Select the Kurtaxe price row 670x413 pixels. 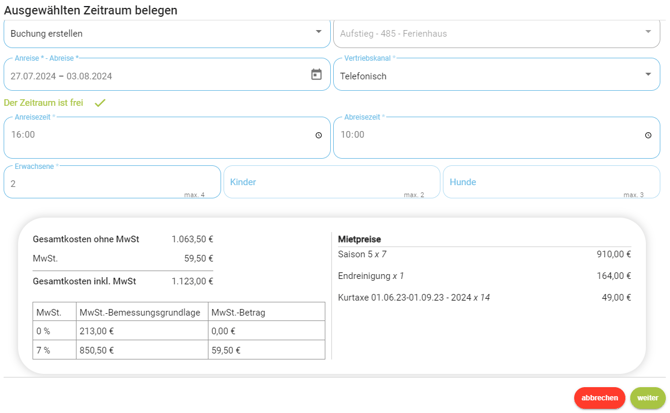[x=484, y=298]
